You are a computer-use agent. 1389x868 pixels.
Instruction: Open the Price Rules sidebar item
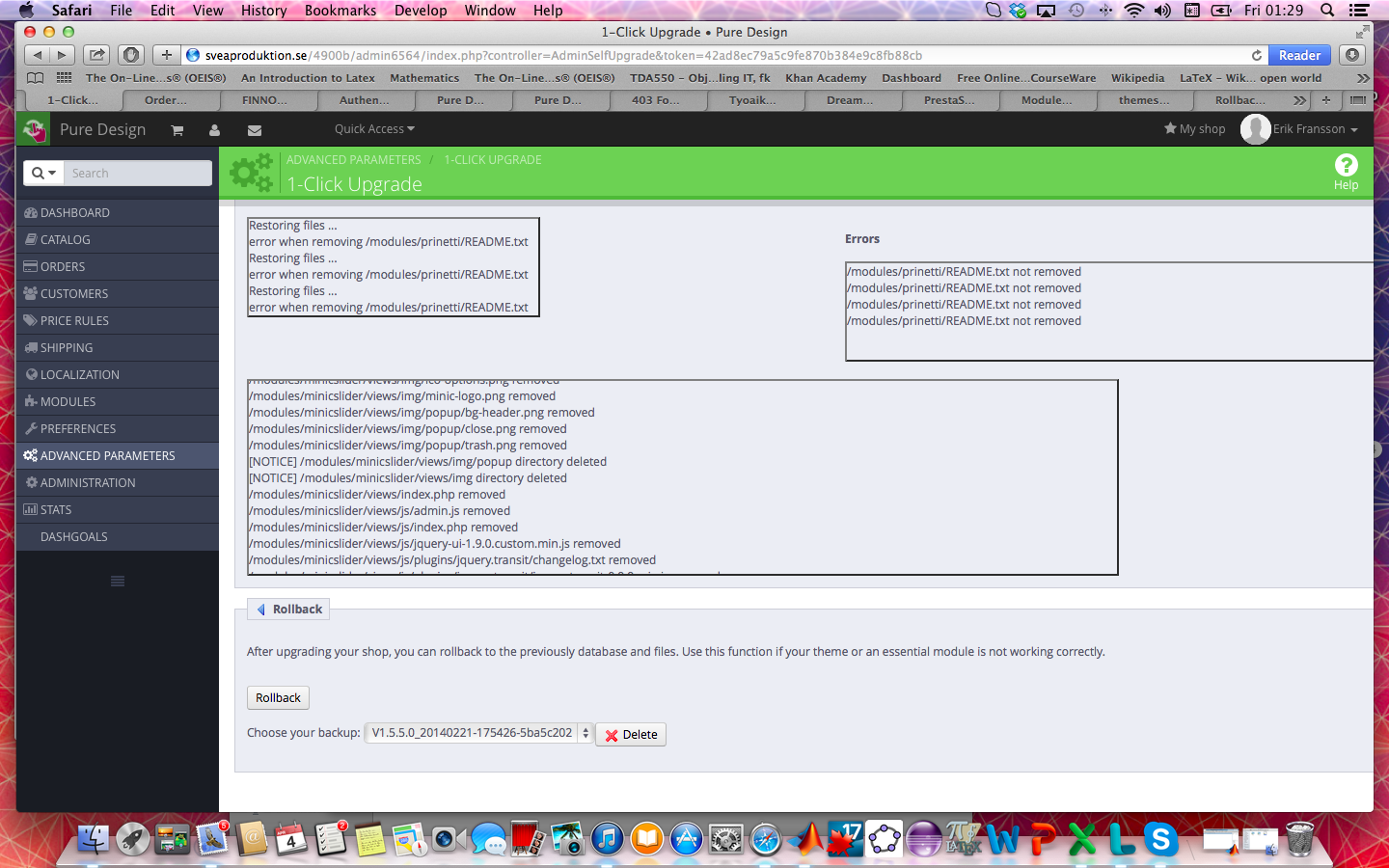[x=118, y=320]
